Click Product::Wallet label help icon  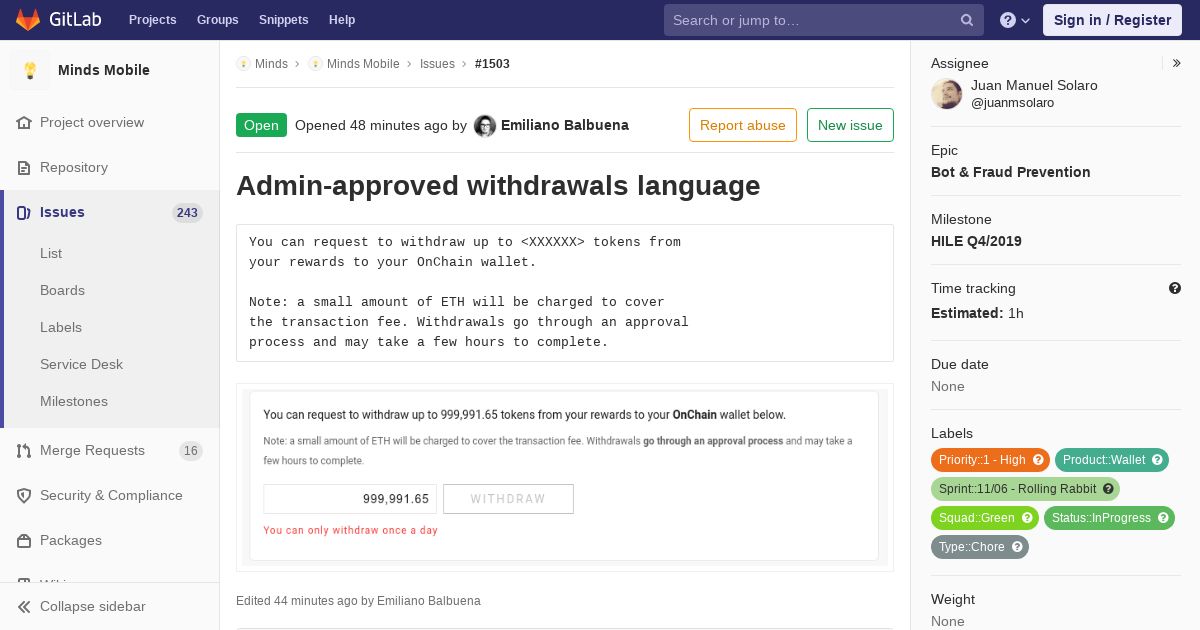coord(1157,460)
